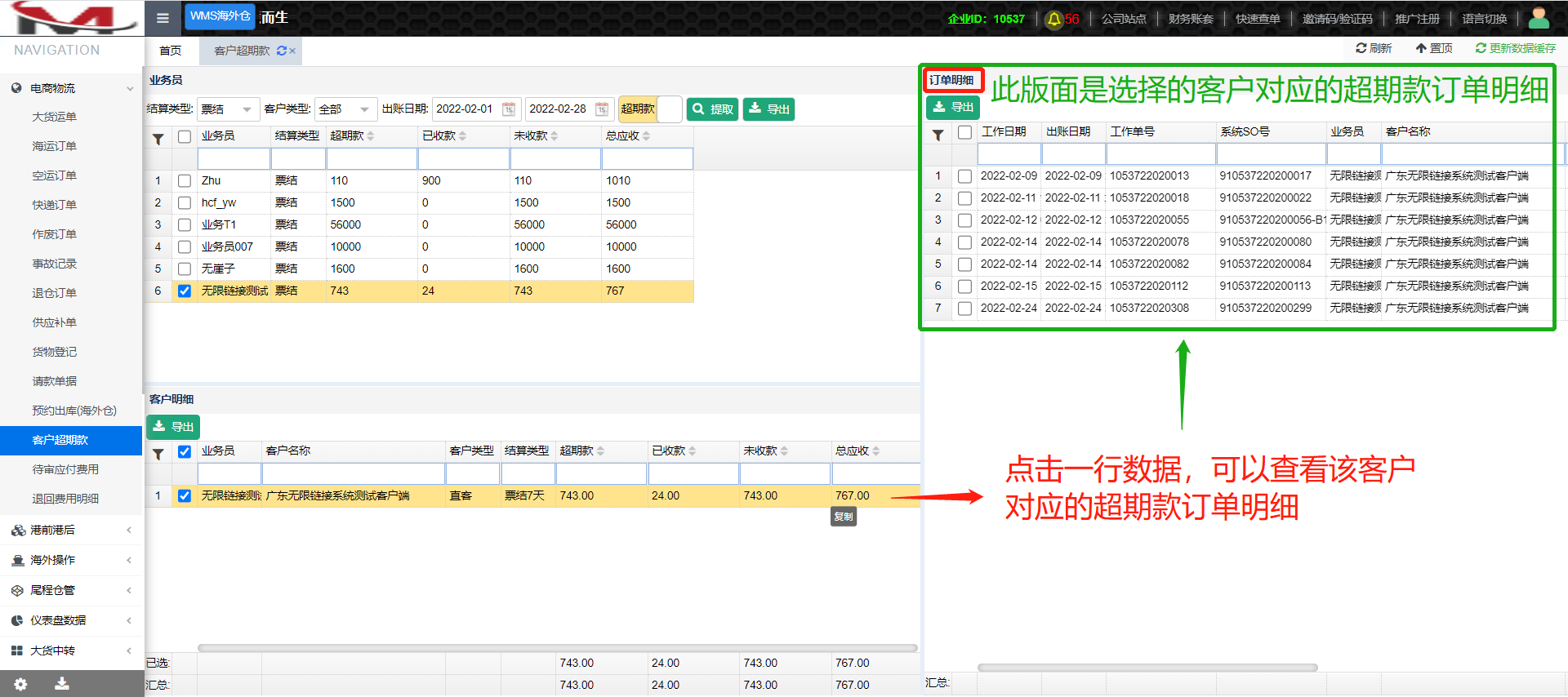Click the user avatar icon
Viewport: 1568px width, 697px height.
1539,17
